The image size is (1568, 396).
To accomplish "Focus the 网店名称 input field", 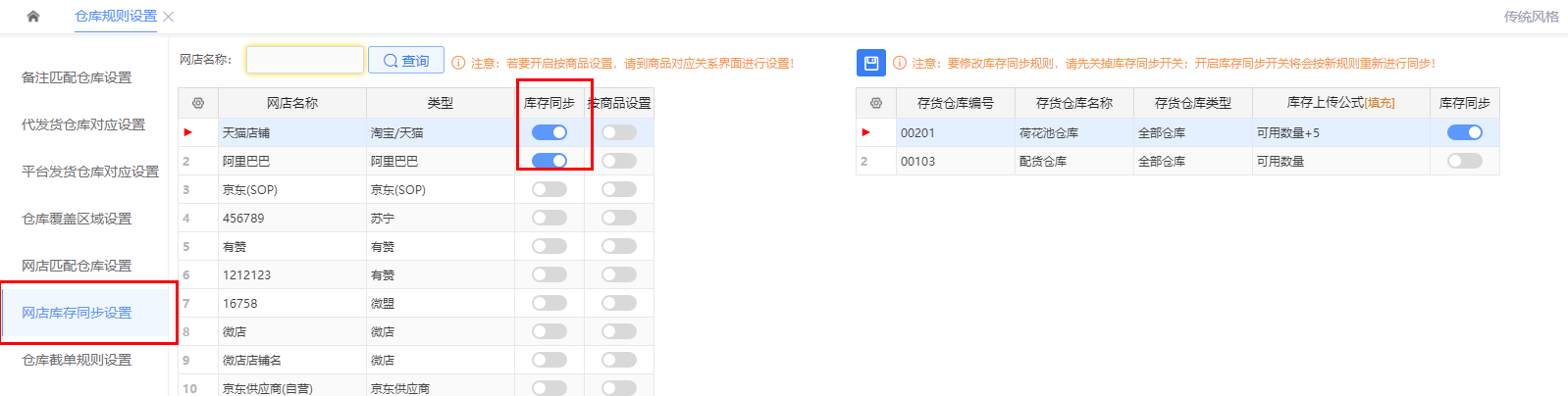I will (305, 60).
